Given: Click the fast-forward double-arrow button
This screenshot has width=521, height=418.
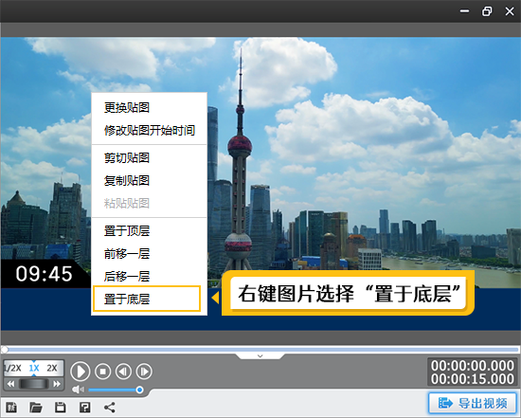Looking at the screenshot, I should [x=57, y=384].
